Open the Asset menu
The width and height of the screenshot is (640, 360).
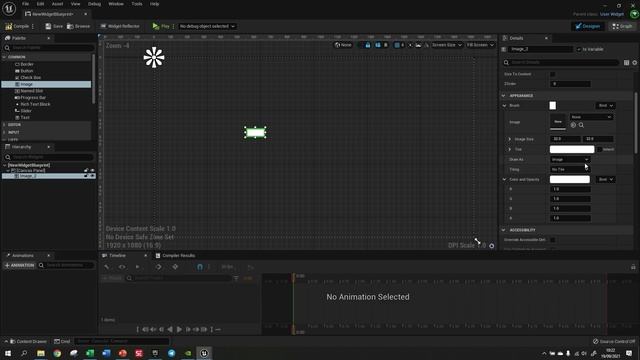57,4
